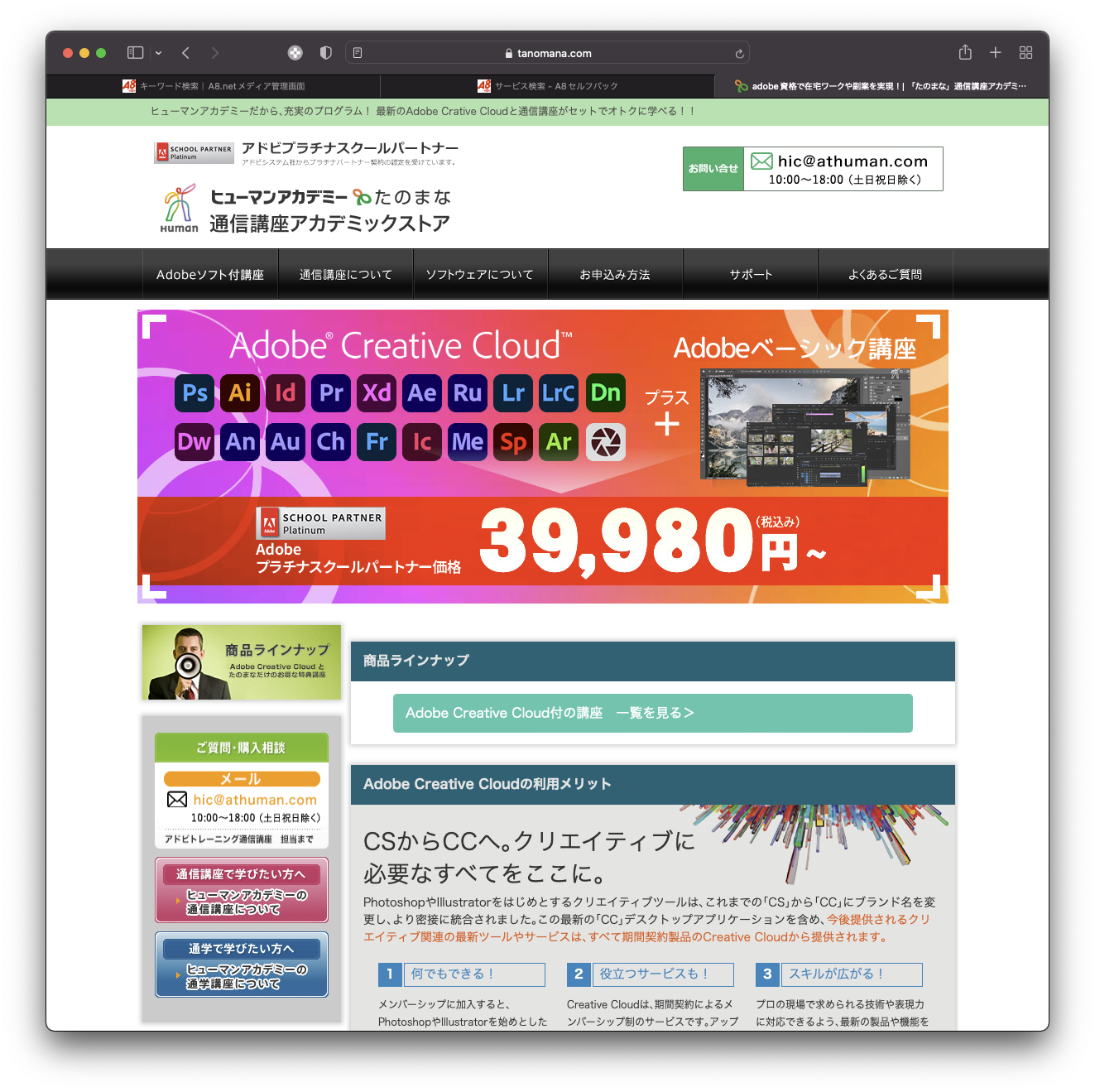Viewport: 1095px width, 1092px height.
Task: Click the ご質問・購入相談 green header
Action: point(242,748)
